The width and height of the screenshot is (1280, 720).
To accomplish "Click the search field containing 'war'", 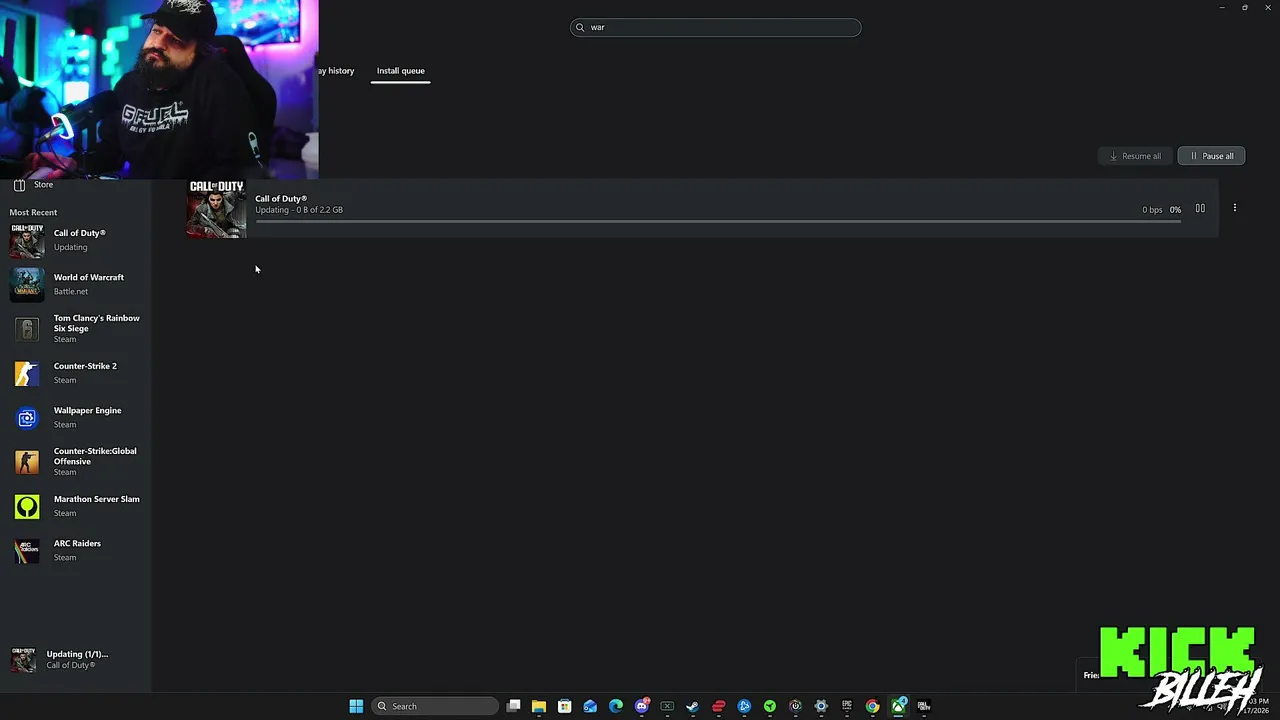I will 715,27.
